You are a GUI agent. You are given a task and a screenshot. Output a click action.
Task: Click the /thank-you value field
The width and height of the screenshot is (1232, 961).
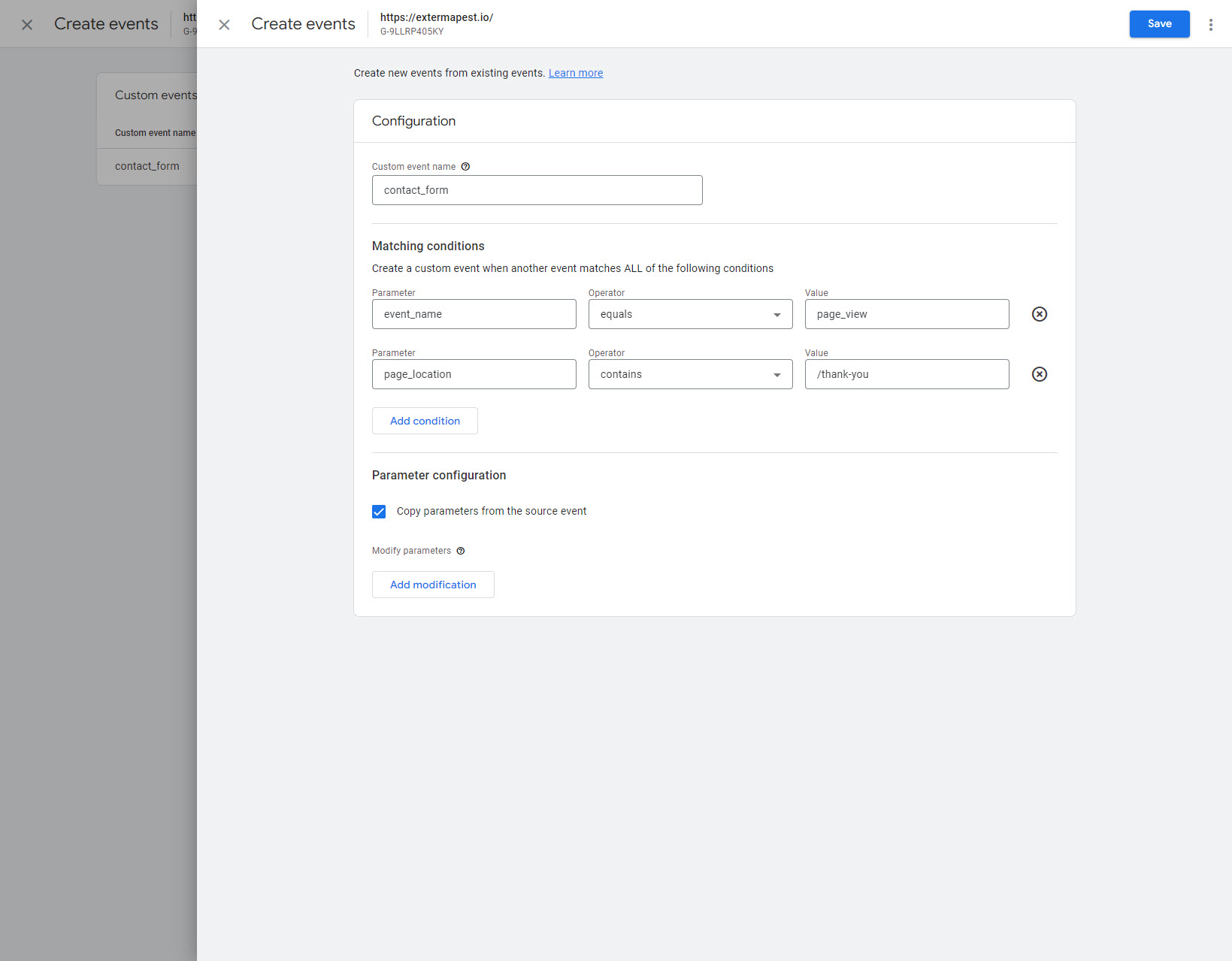click(x=906, y=374)
